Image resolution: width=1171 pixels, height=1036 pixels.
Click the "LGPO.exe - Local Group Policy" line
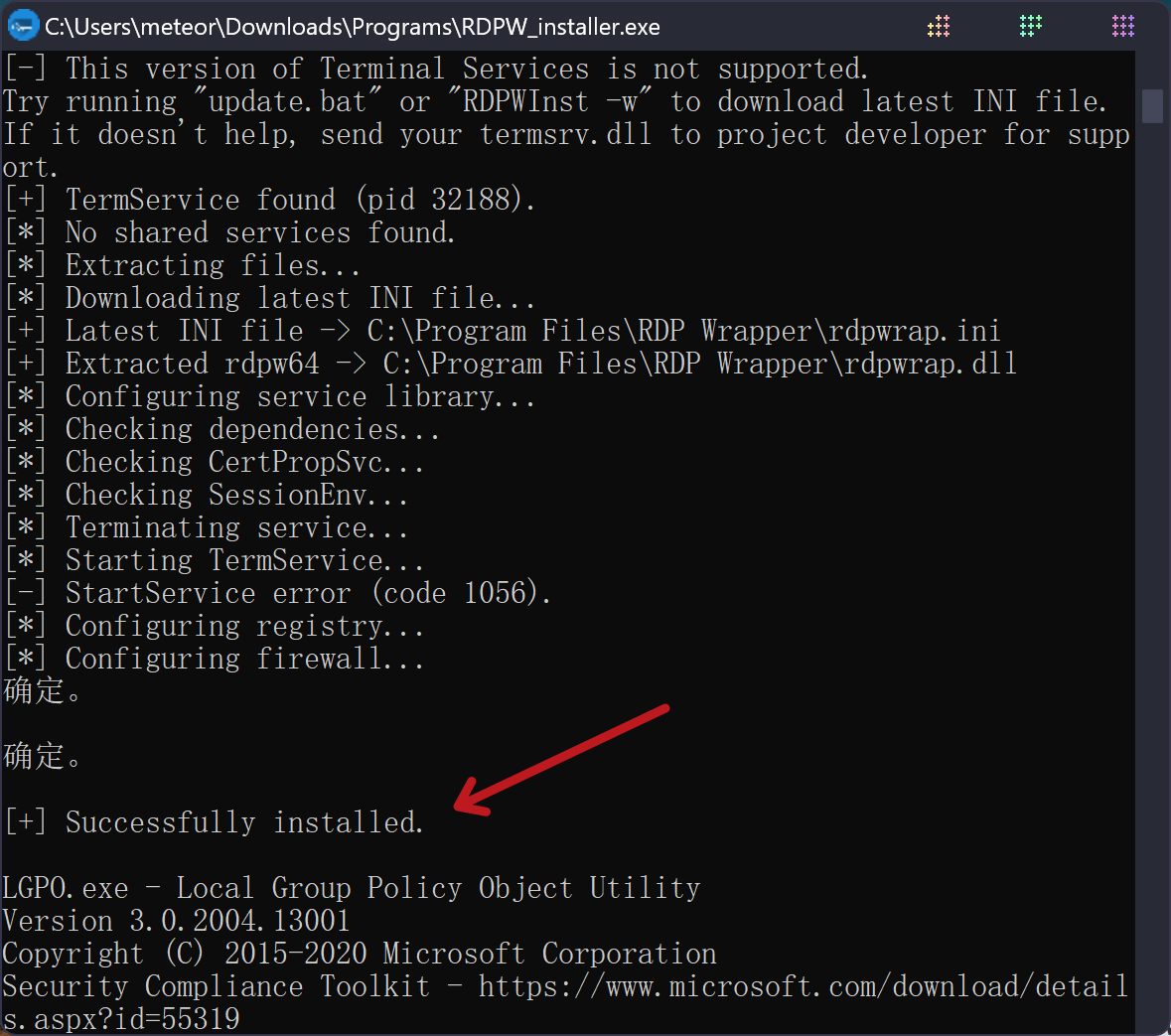[352, 888]
